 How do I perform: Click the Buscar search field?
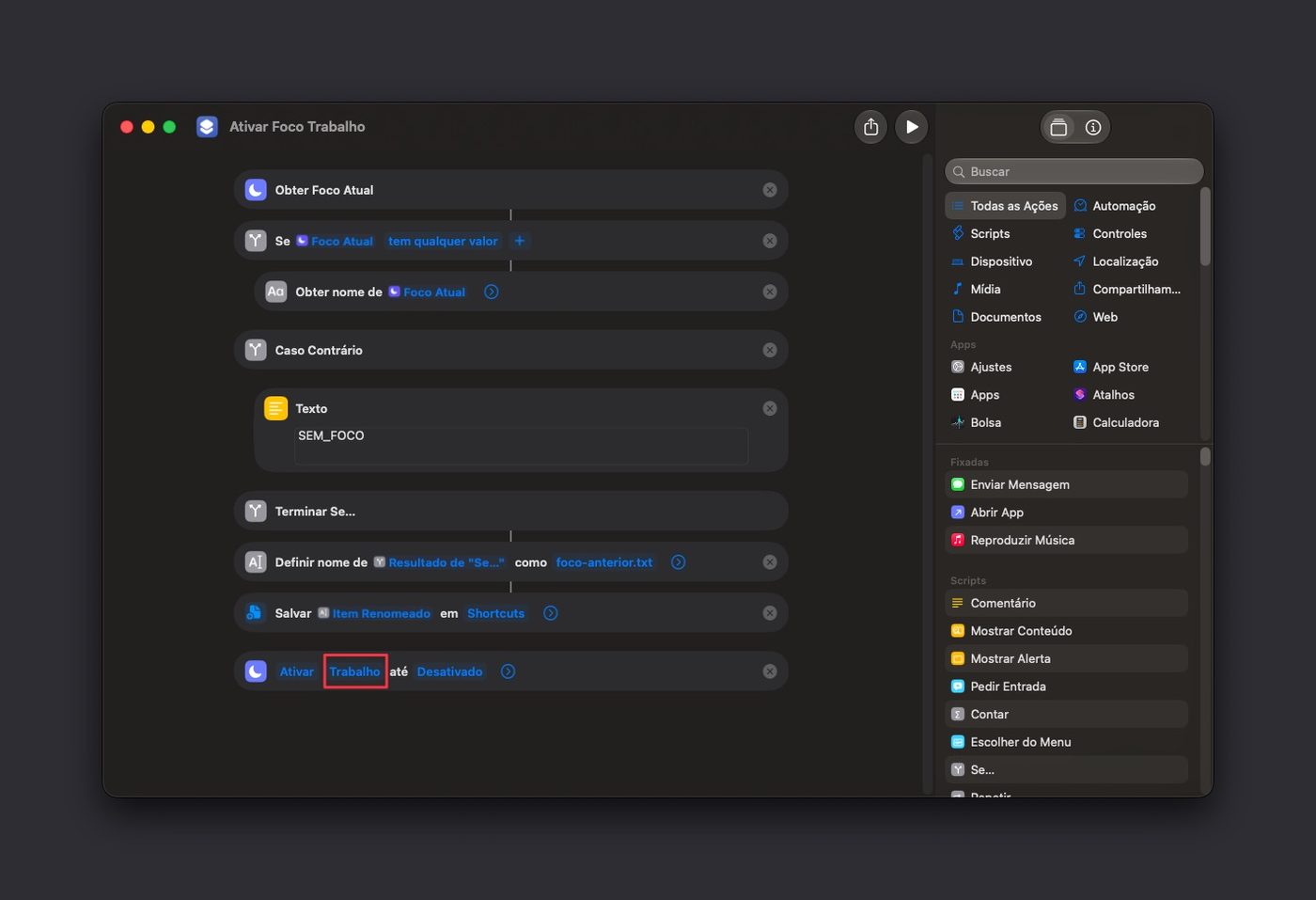point(1073,171)
